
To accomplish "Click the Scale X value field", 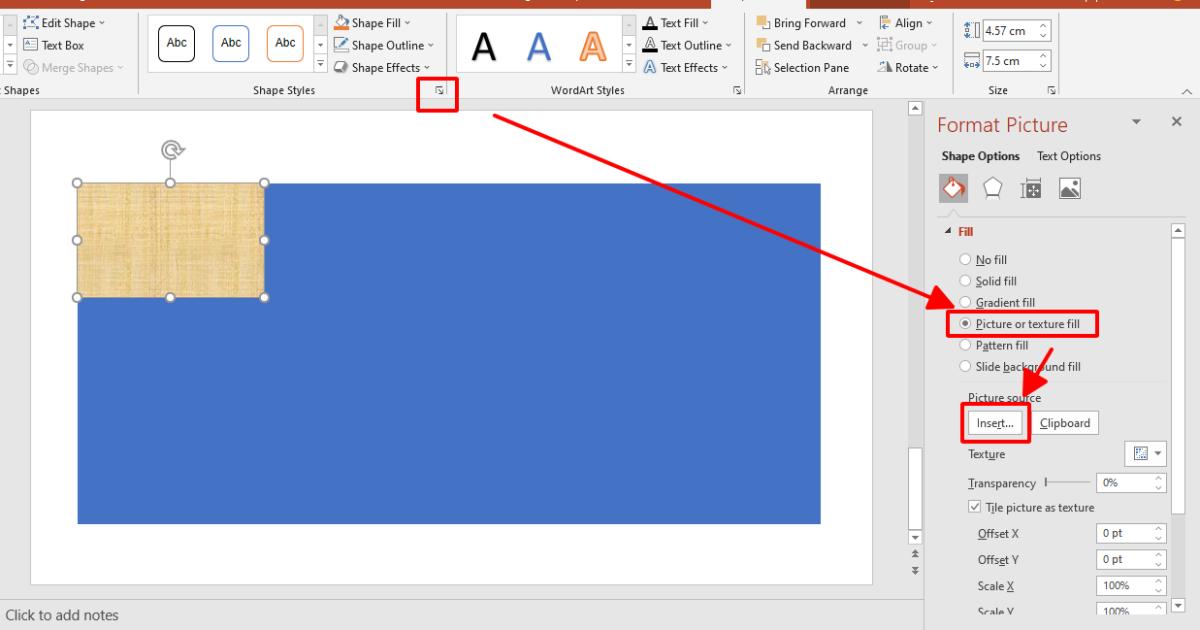I will click(1123, 586).
